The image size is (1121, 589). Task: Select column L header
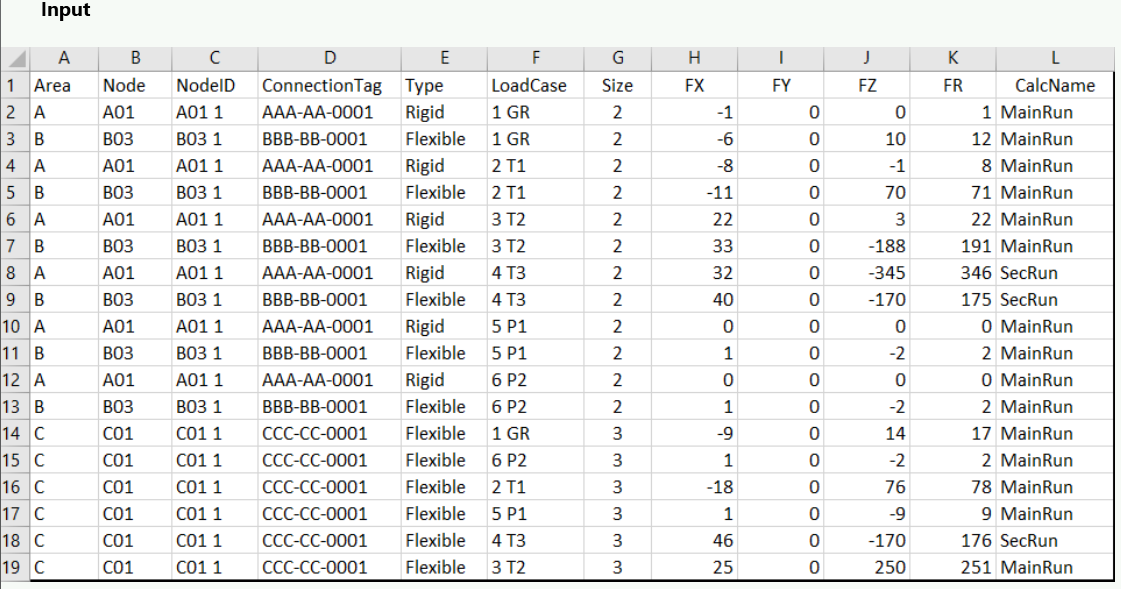pos(1055,59)
